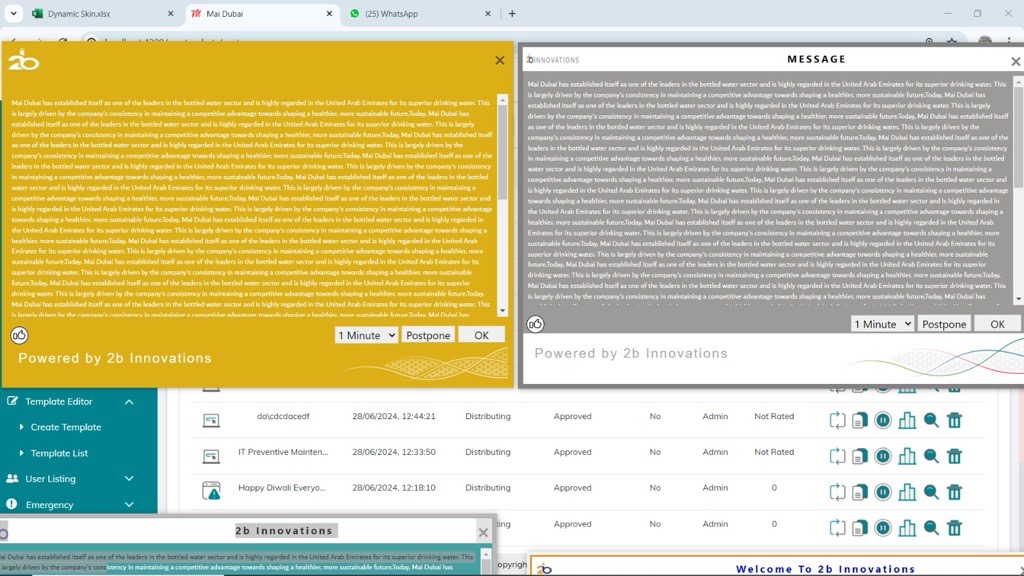Click the Emergency exclamation icon in sidebar
This screenshot has height=576, width=1024.
click(x=12, y=504)
